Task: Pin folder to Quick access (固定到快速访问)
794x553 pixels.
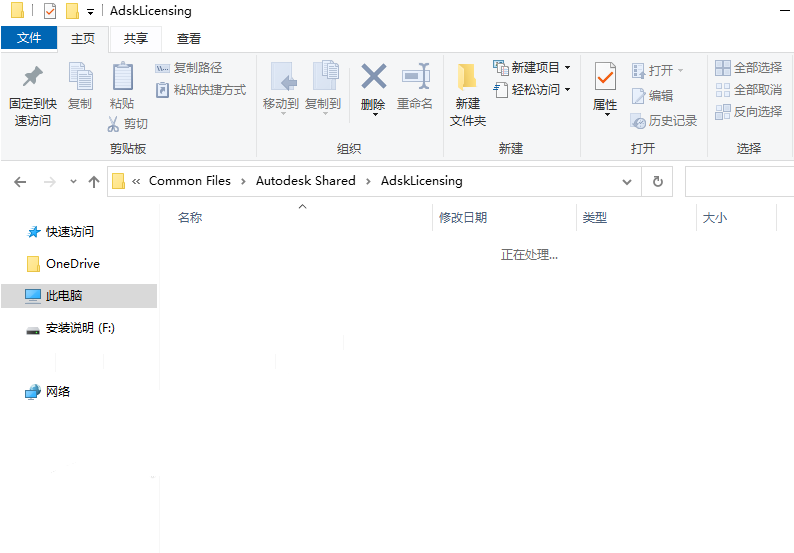Action: click(x=33, y=95)
